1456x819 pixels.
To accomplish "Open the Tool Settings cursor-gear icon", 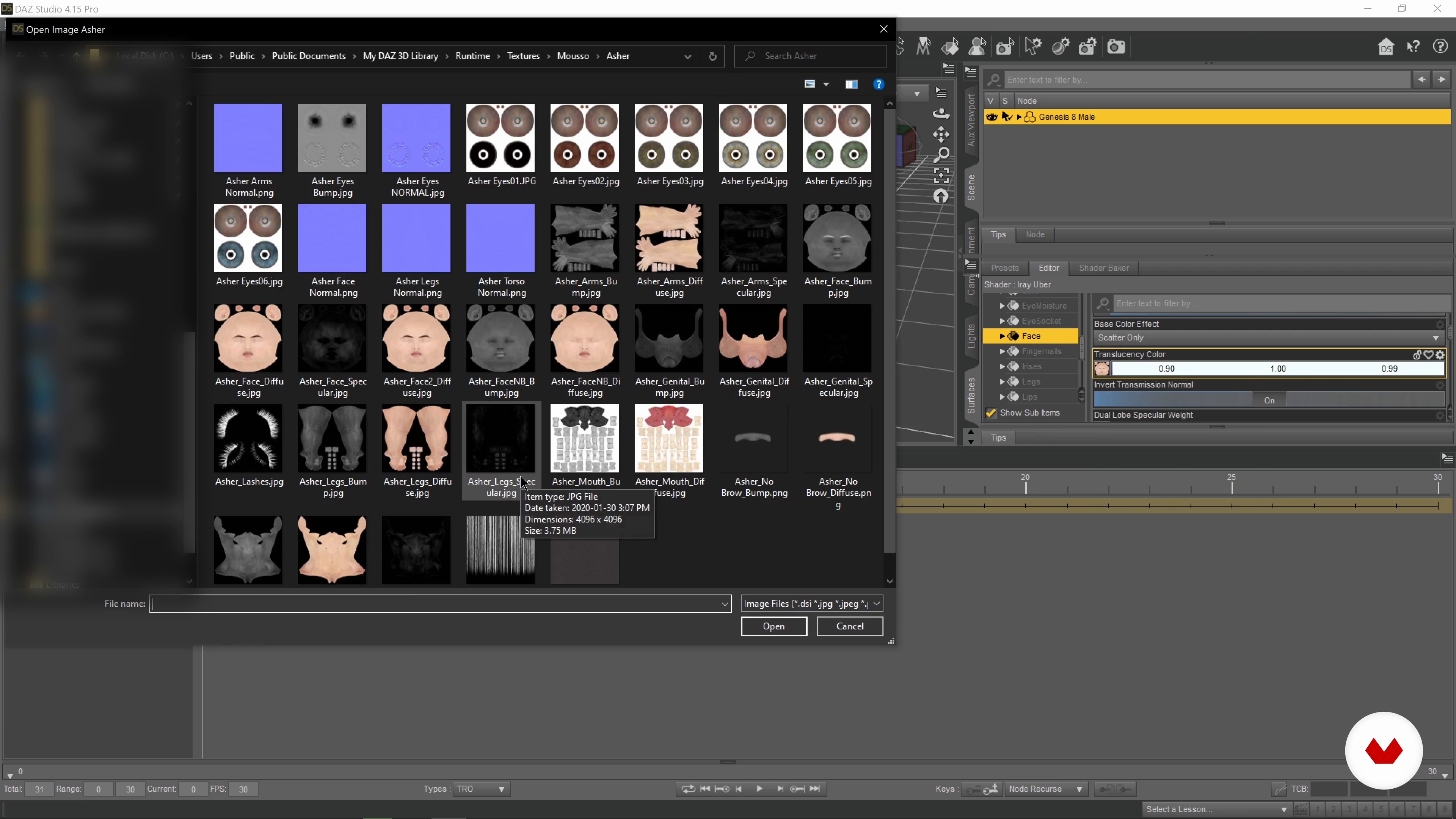I will tap(1032, 46).
